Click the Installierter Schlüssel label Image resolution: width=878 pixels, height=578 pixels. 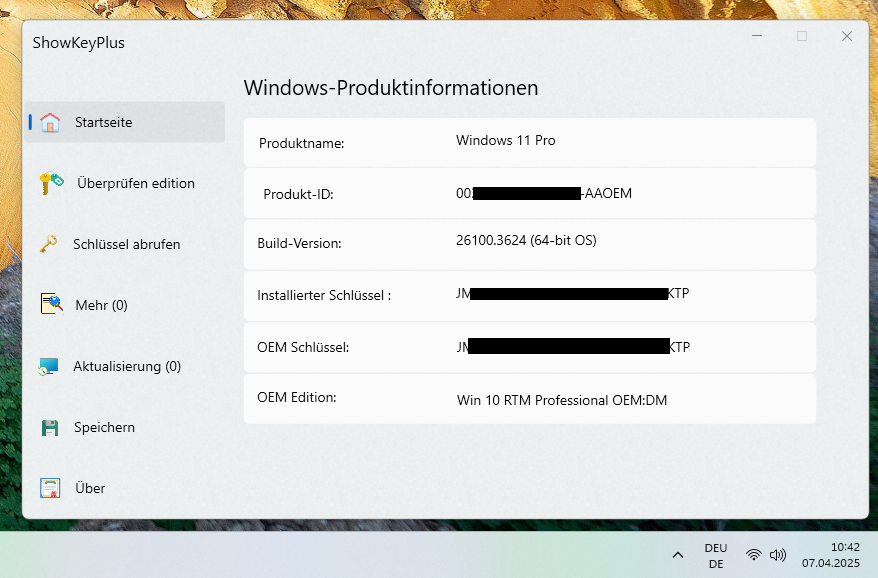(324, 295)
